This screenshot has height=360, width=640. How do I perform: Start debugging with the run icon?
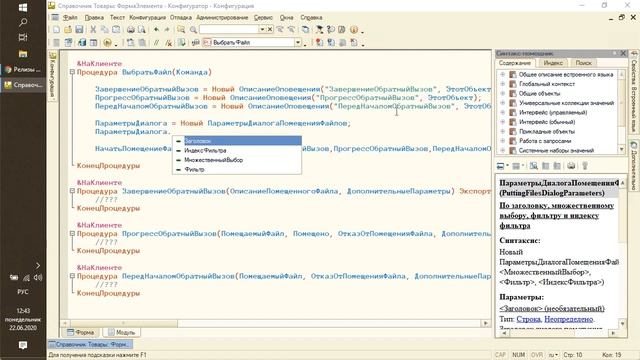pyautogui.click(x=107, y=42)
